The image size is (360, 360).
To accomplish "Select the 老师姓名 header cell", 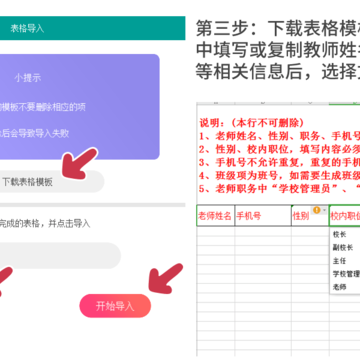I will (215, 216).
